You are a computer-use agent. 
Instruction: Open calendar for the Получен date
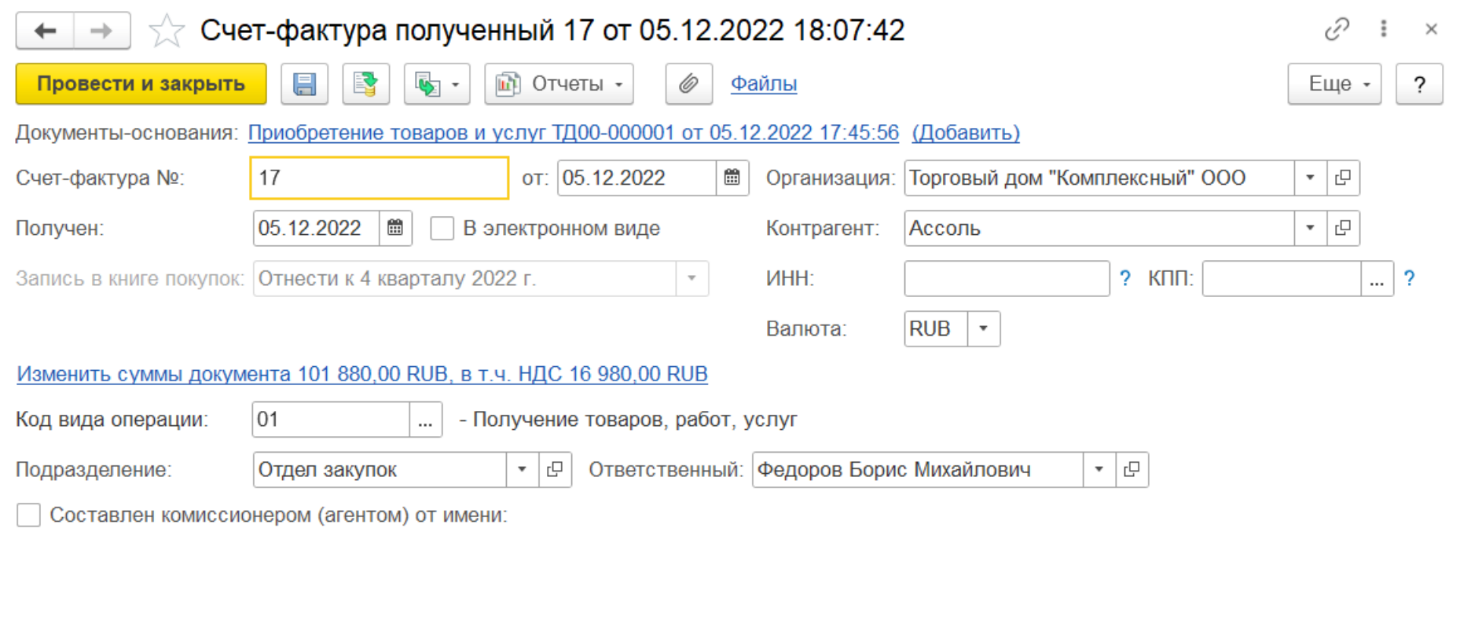[x=395, y=228]
